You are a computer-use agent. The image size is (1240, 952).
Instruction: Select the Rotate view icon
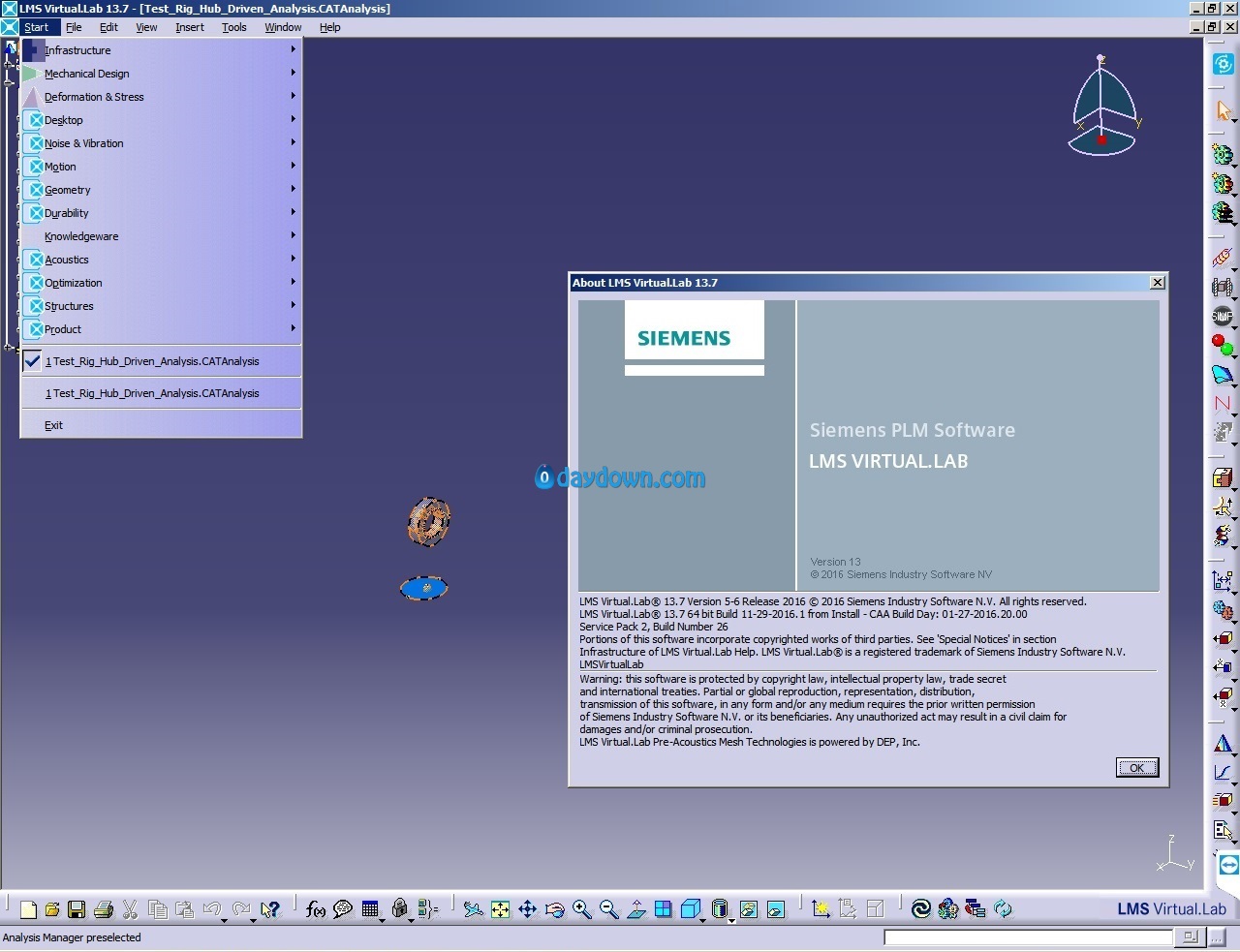(x=554, y=909)
